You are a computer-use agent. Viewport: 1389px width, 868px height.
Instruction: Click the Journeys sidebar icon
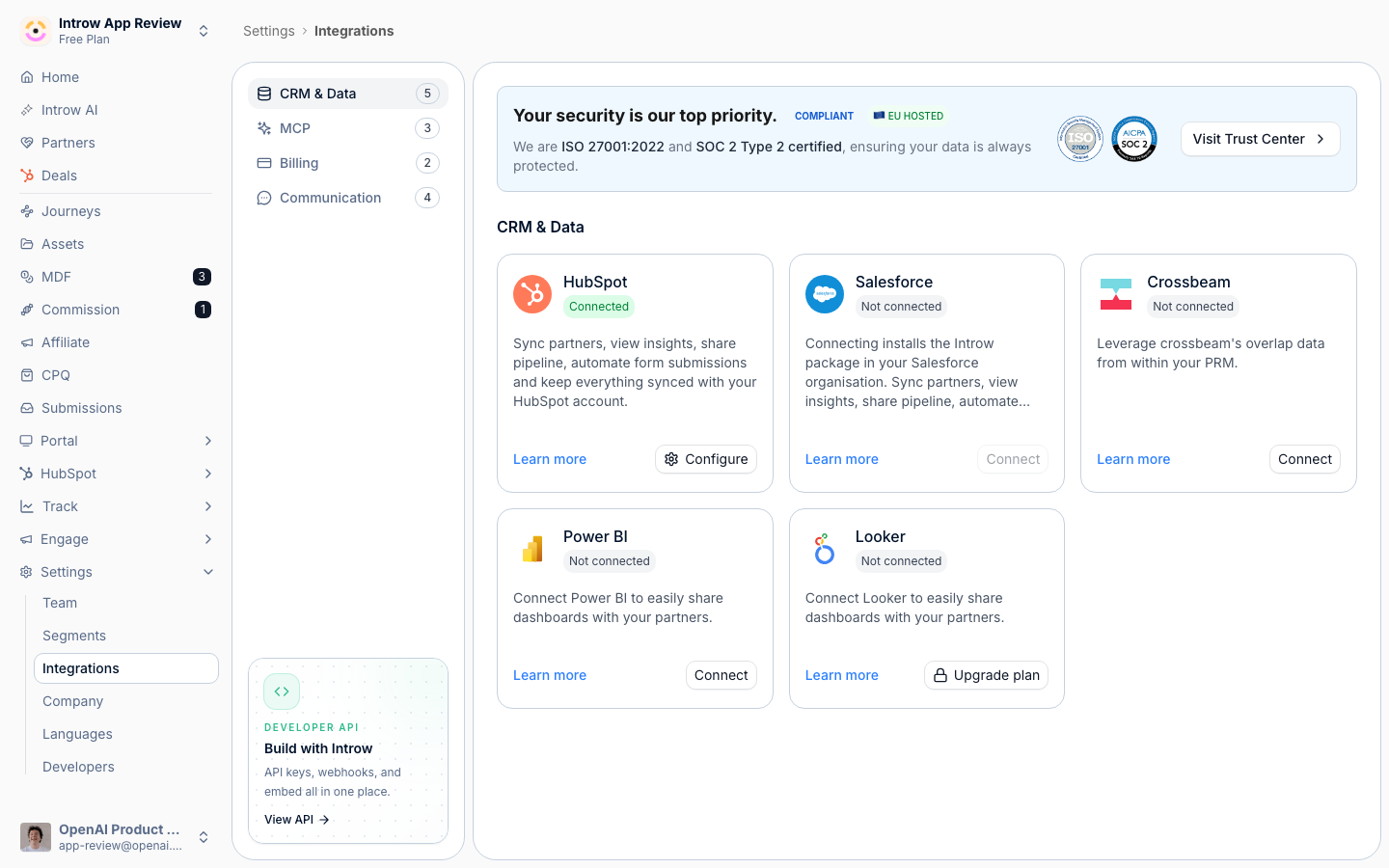(x=27, y=211)
